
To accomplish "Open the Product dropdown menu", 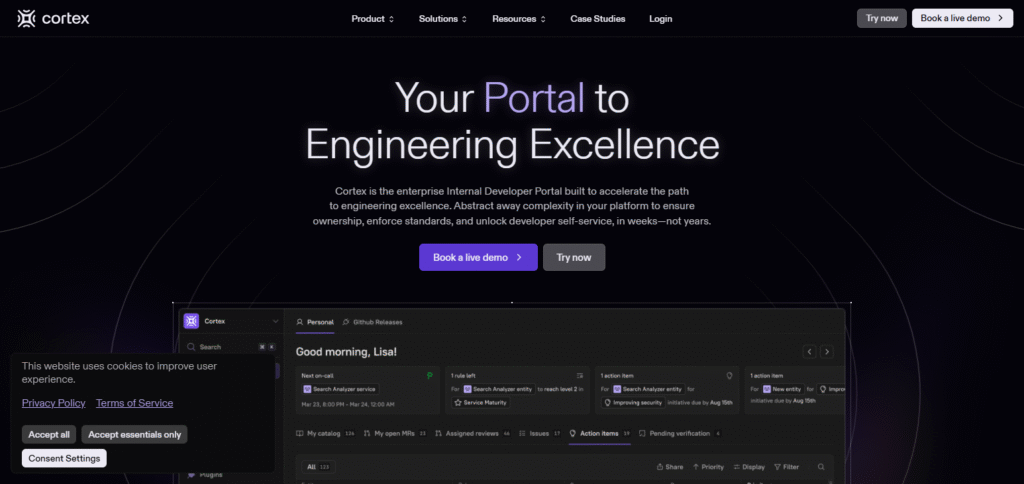I will 372,19.
